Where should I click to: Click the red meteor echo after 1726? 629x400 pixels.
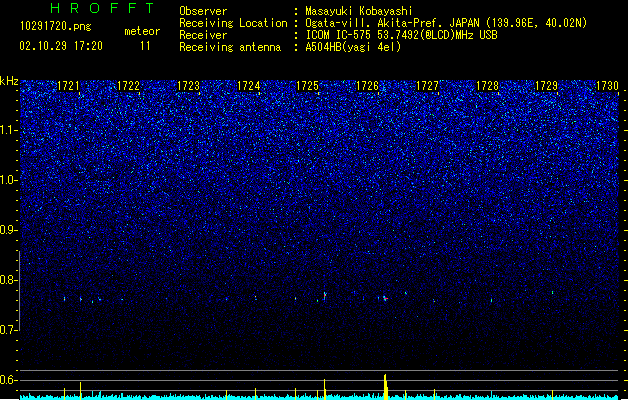[385, 298]
